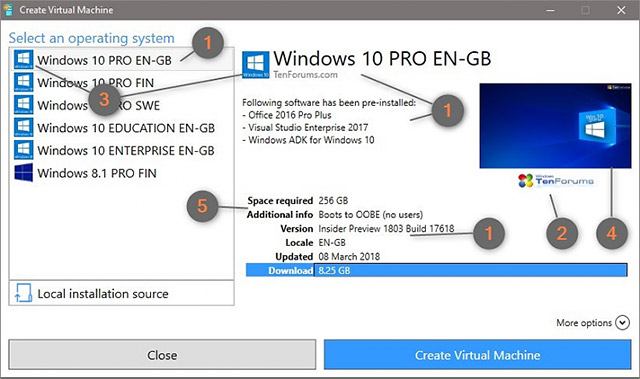640x379 pixels.
Task: Click the Windows 10 PRO SWE list icon
Action: coord(23,105)
